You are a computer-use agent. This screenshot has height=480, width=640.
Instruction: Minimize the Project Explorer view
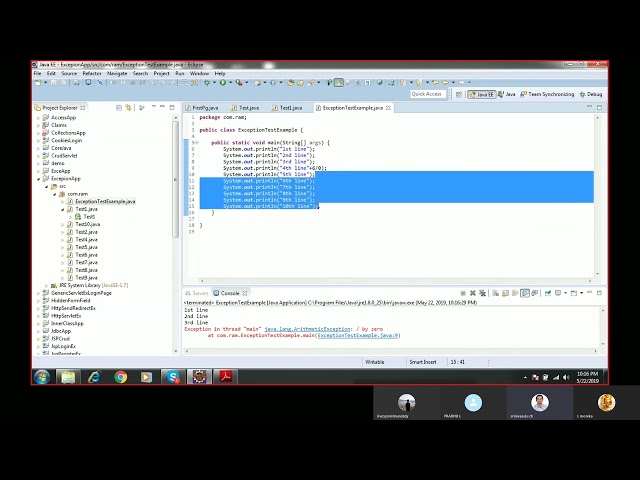162,107
